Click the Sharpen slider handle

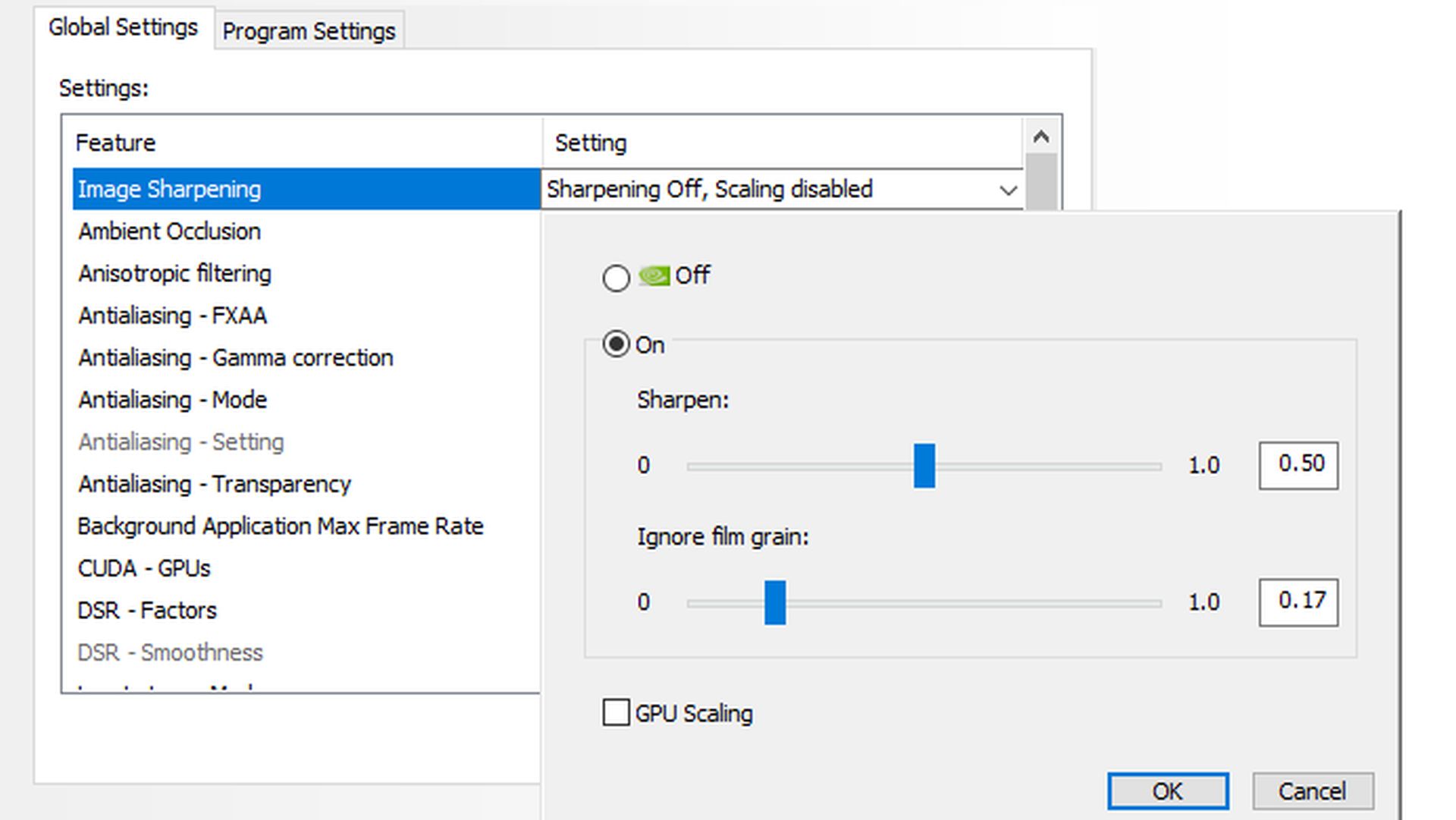(924, 466)
